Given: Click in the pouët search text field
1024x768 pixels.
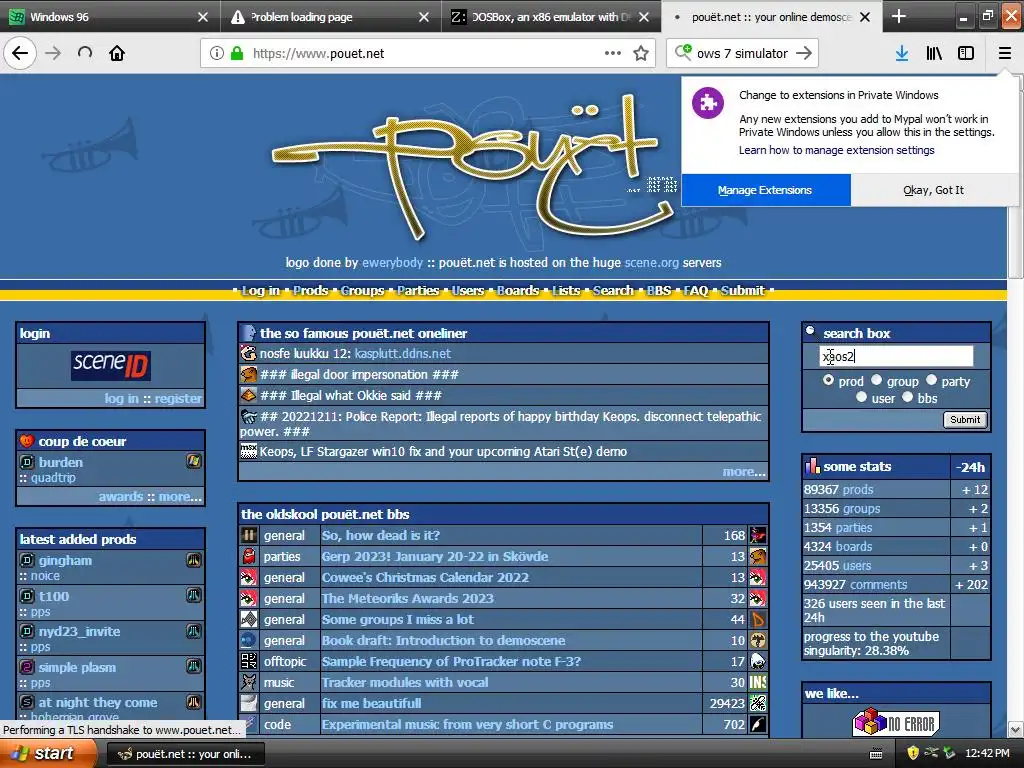Looking at the screenshot, I should tap(896, 356).
